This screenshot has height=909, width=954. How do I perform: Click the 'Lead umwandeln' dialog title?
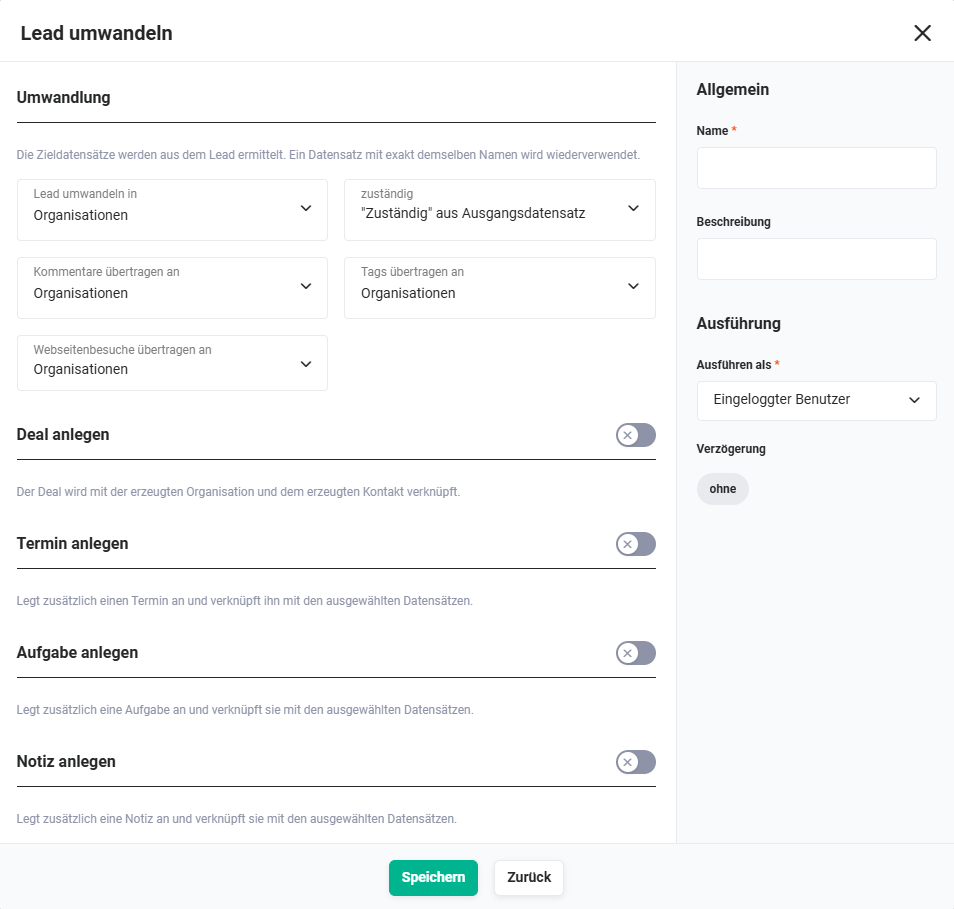point(97,33)
